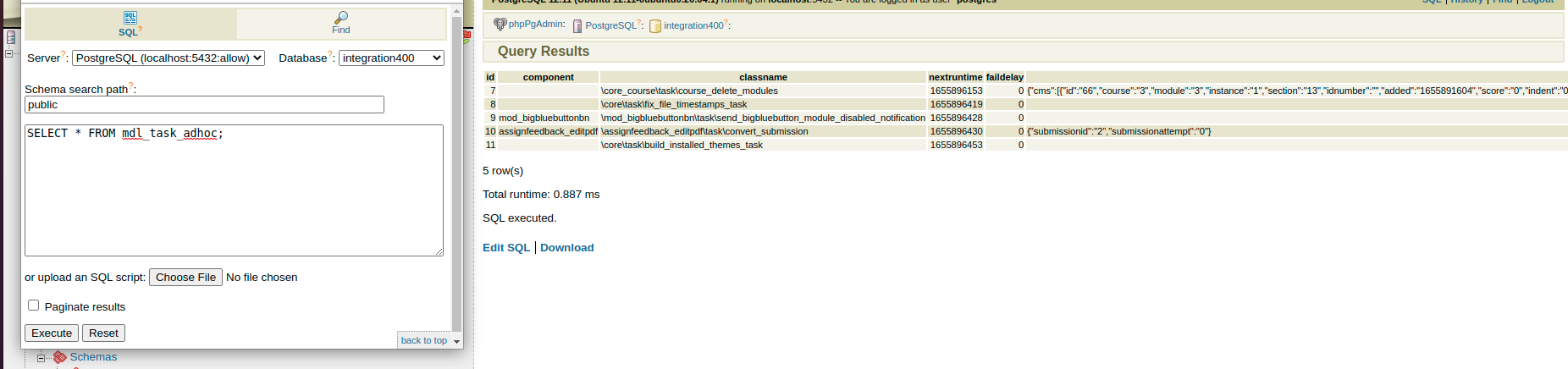Click the classname column header

(763, 77)
